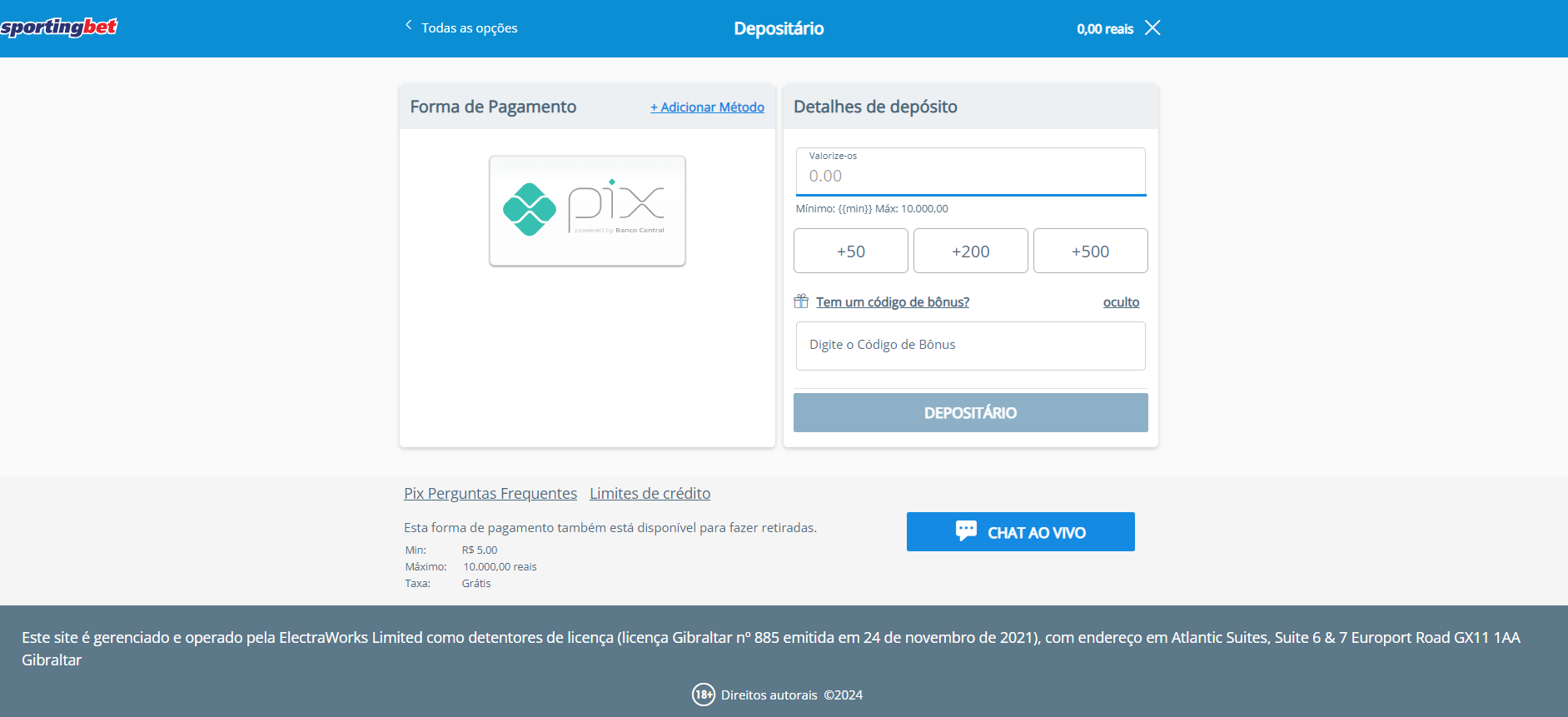
Task: Focus the Valorize-os amount input field
Action: (971, 172)
